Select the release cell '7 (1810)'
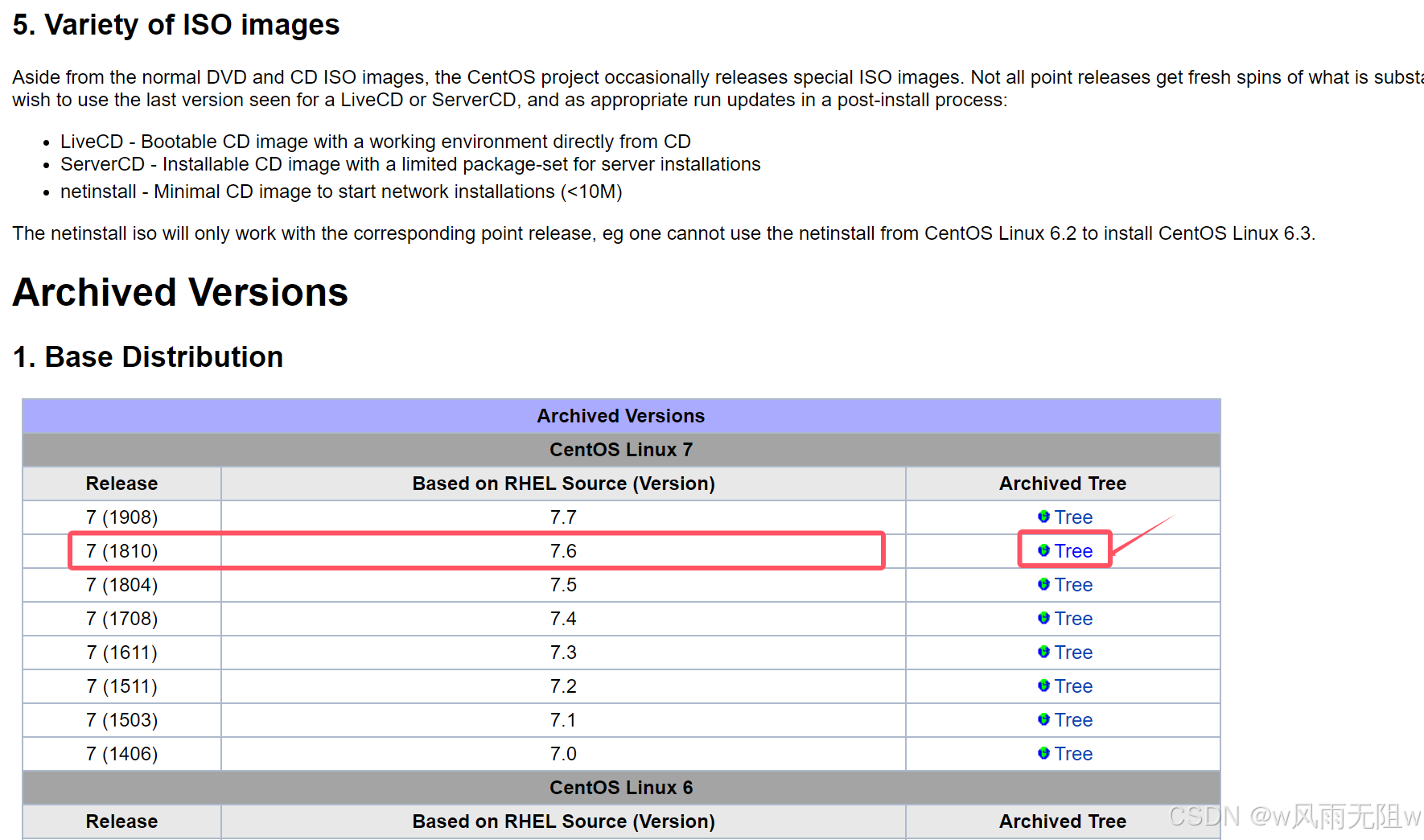The width and height of the screenshot is (1424, 840). pyautogui.click(x=122, y=551)
